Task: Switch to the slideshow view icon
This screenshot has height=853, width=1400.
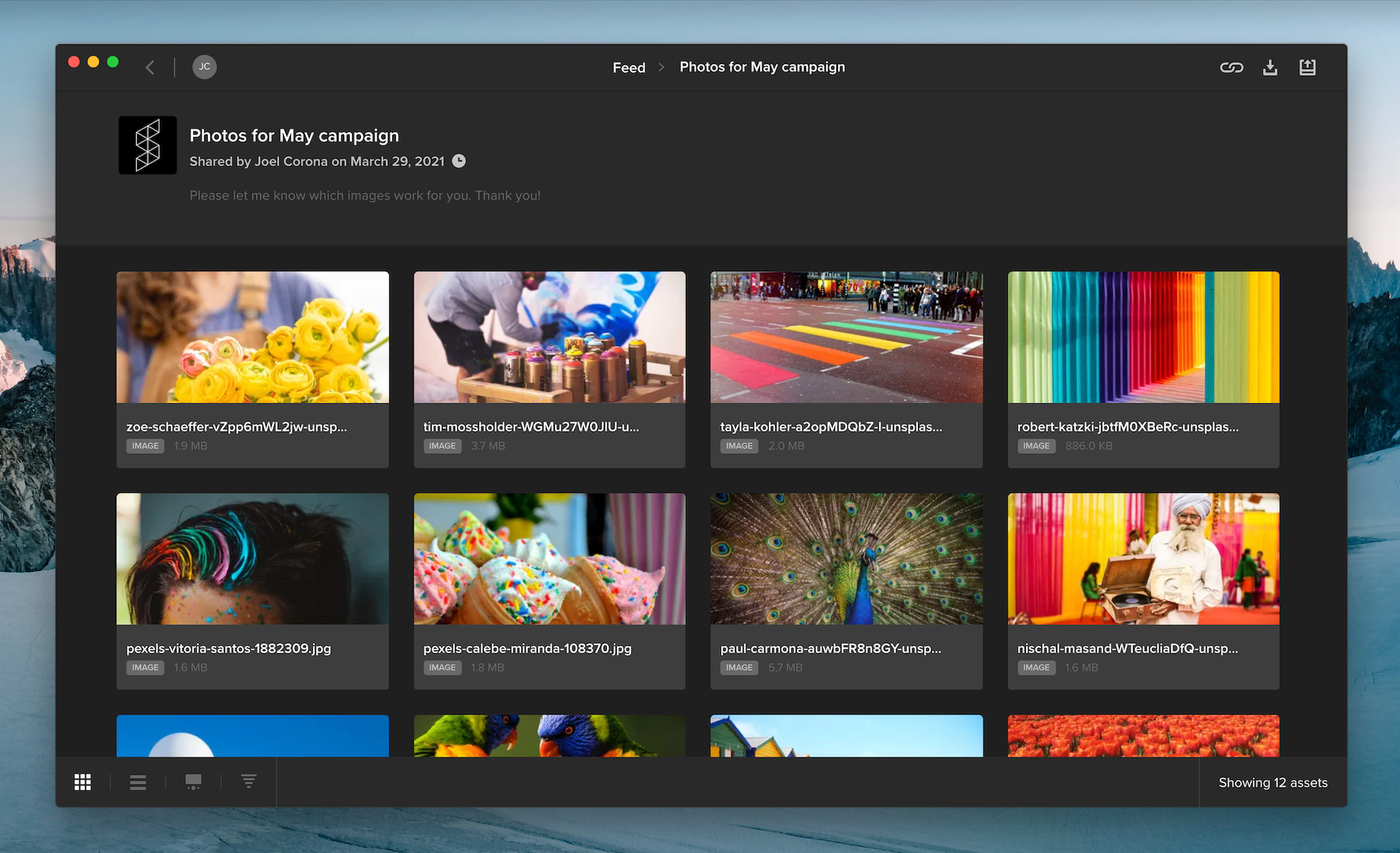Action: point(193,782)
